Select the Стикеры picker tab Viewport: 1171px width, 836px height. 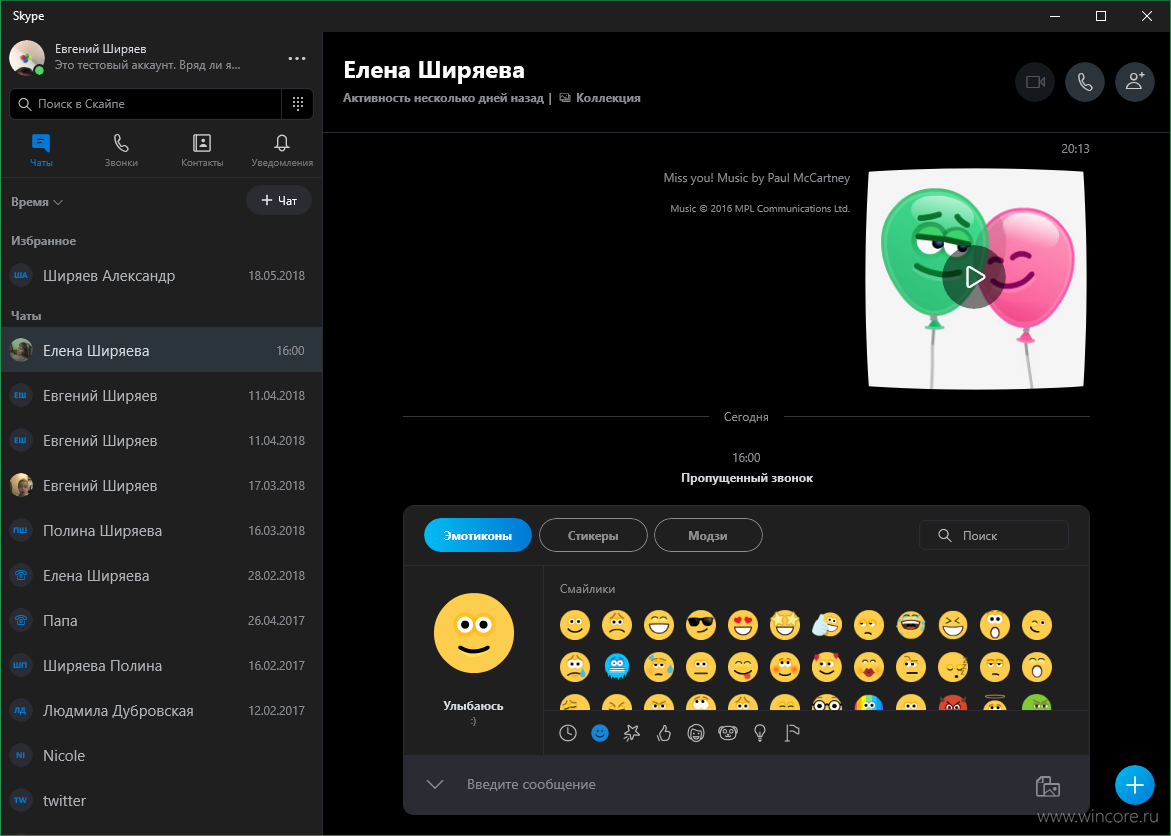tap(593, 536)
